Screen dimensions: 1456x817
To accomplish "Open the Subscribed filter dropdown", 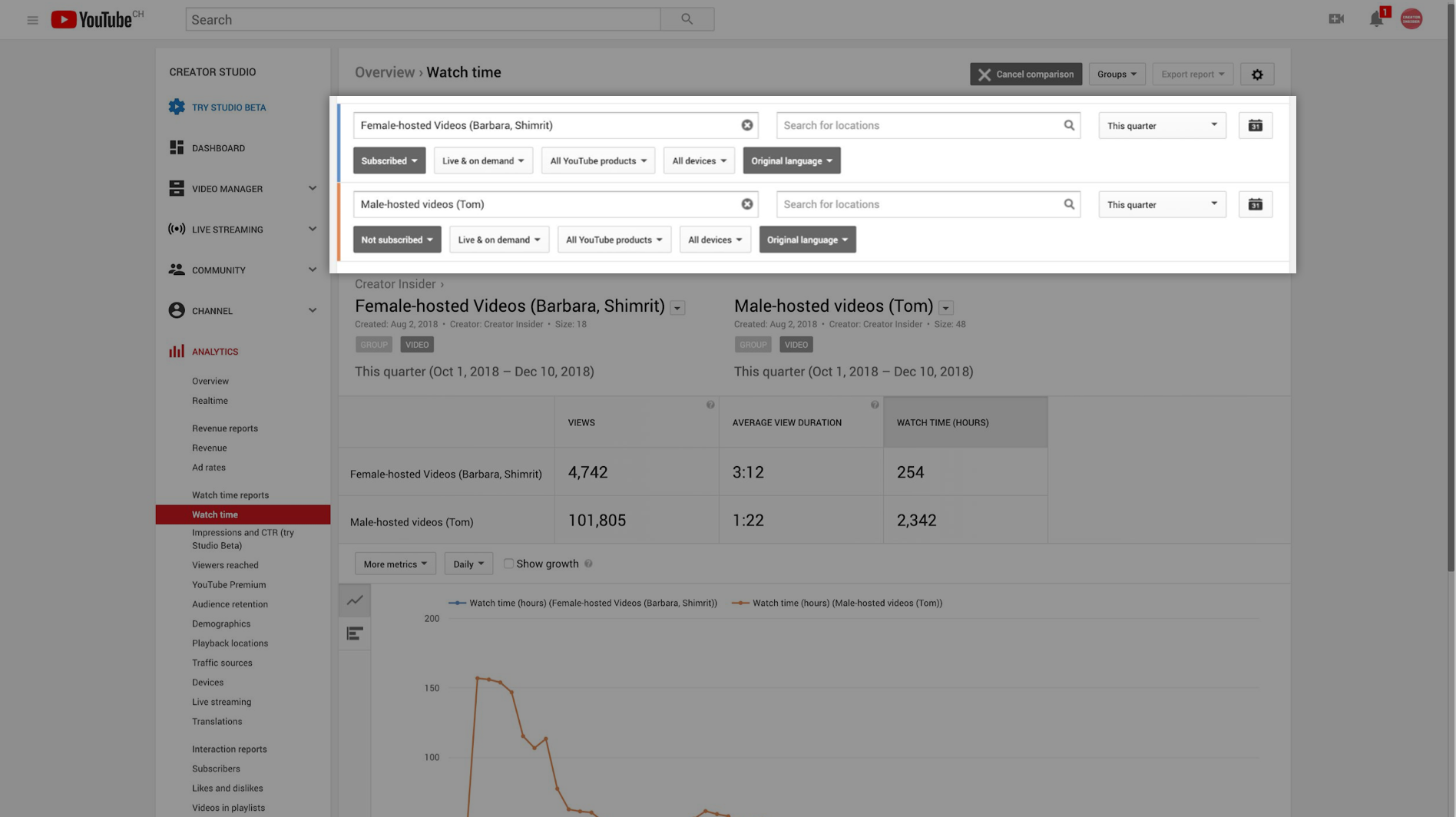I will pyautogui.click(x=389, y=160).
